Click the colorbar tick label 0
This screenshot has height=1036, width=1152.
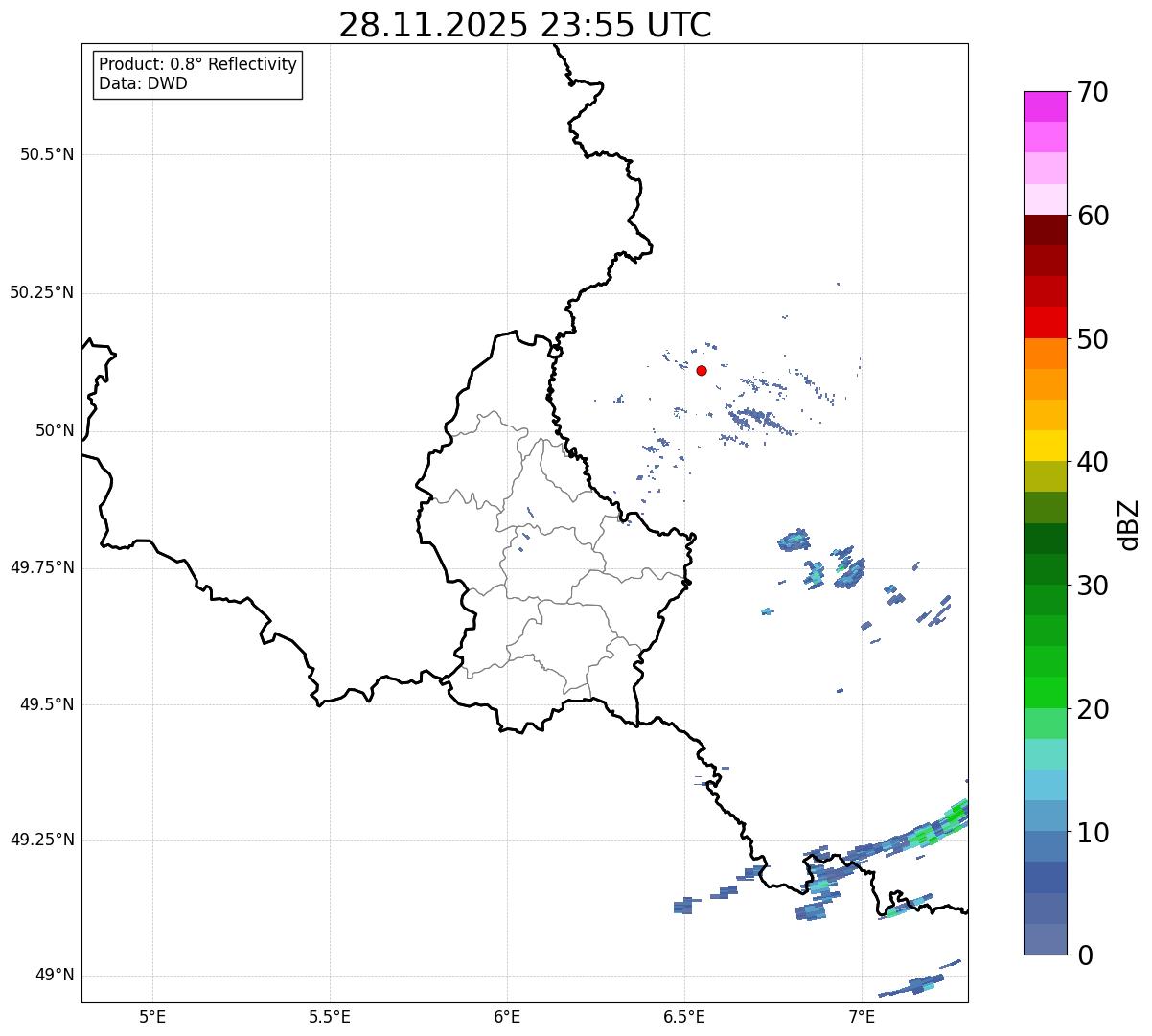[x=1085, y=955]
